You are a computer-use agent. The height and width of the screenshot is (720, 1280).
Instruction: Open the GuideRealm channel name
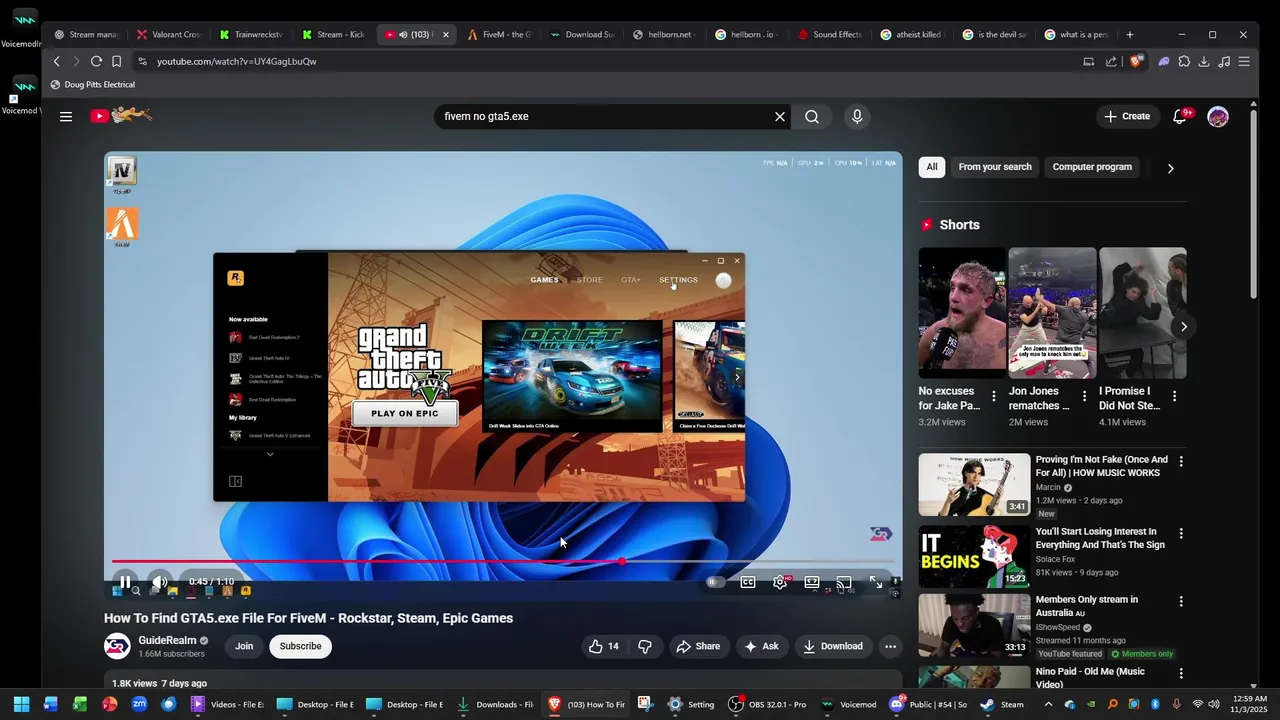coord(167,640)
